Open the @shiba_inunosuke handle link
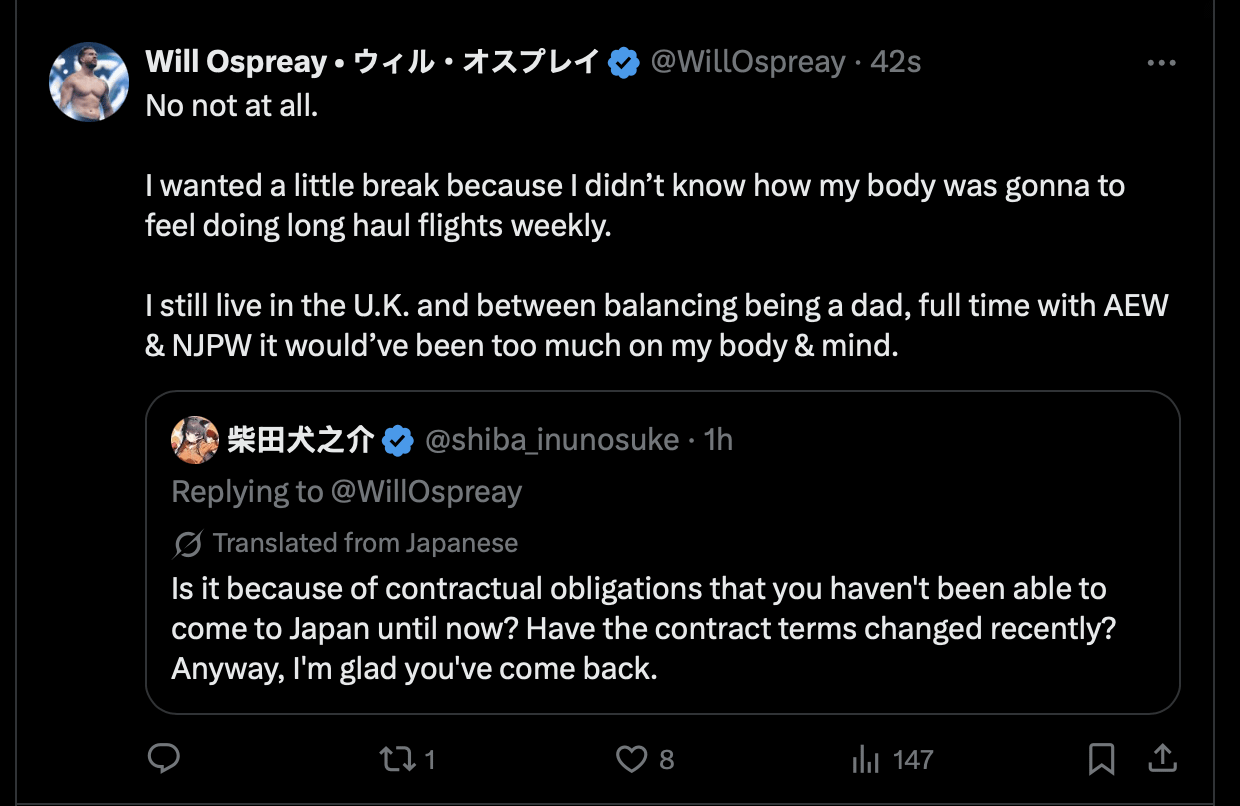This screenshot has width=1240, height=806. click(553, 440)
